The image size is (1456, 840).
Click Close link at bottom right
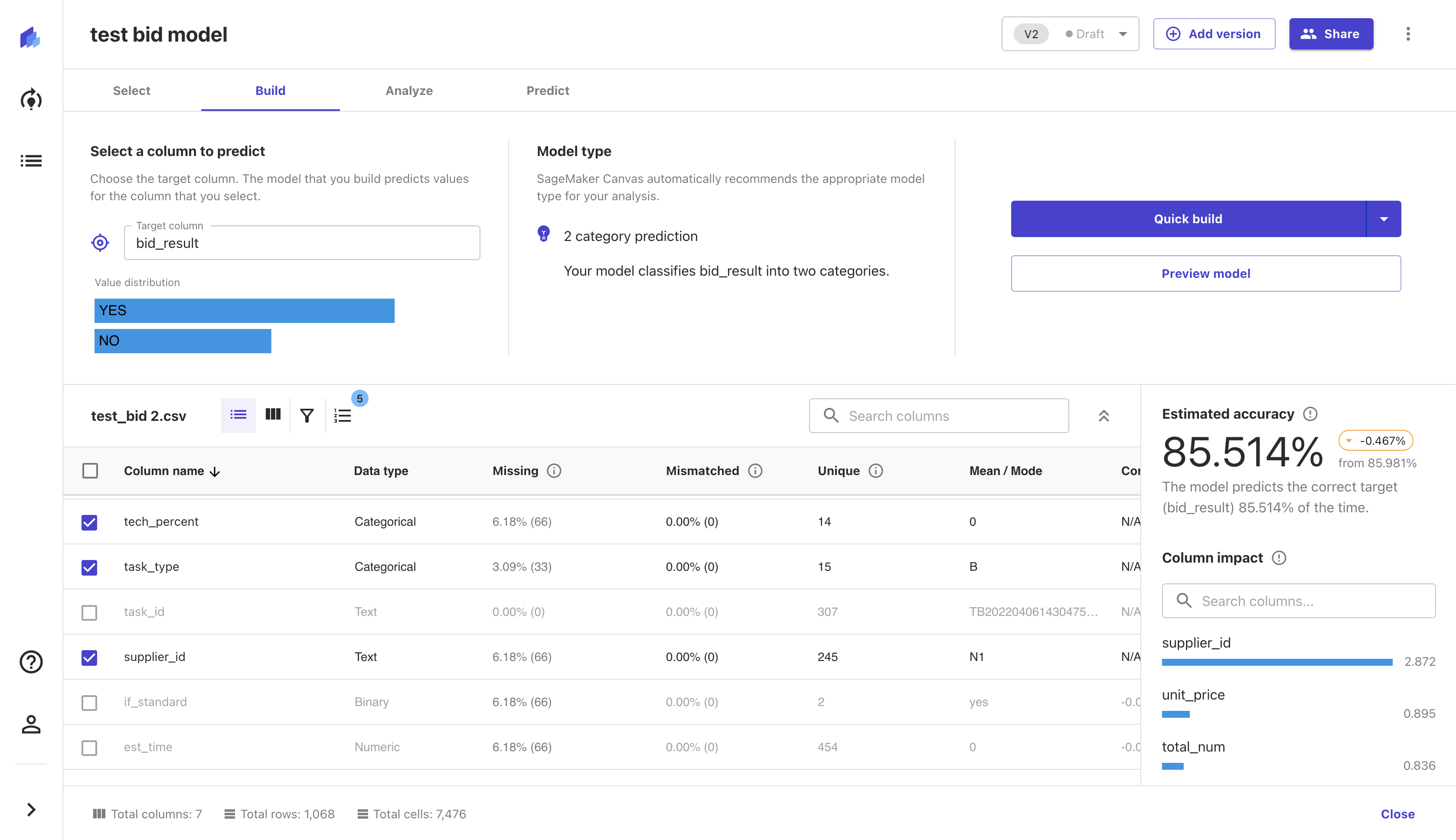click(1397, 814)
